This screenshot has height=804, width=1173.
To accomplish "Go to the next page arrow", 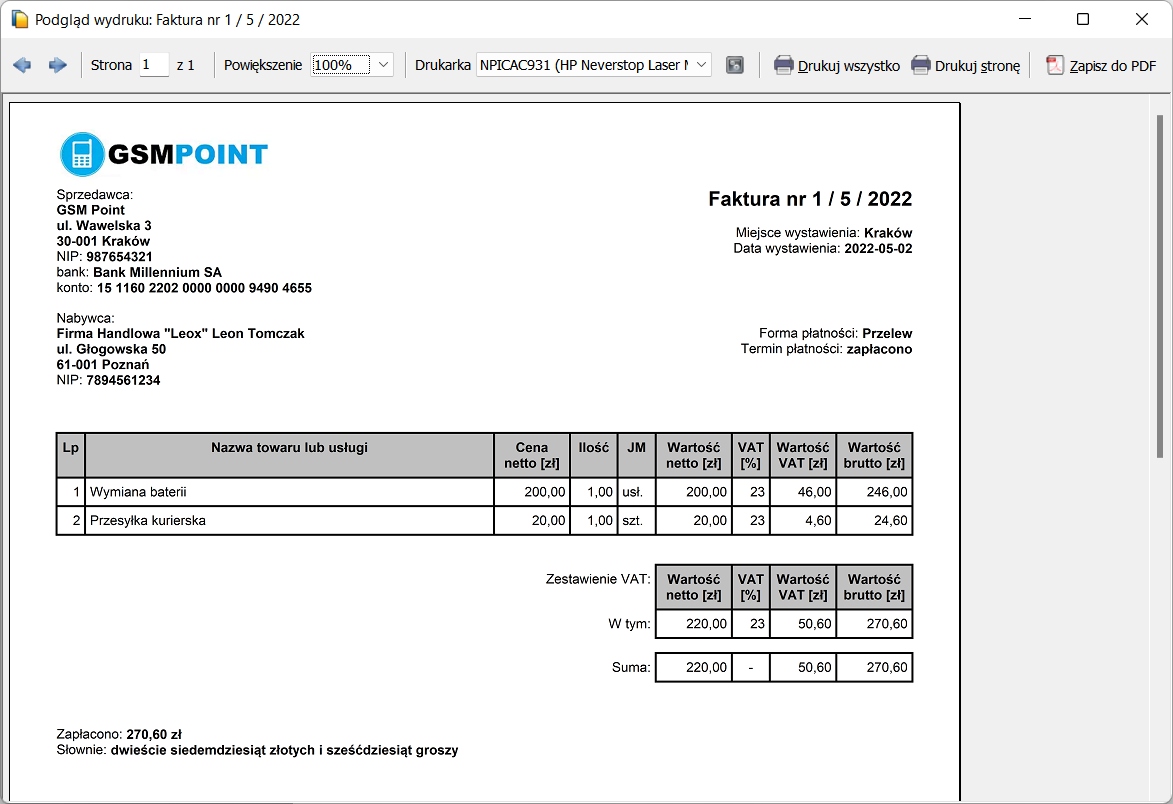I will point(57,65).
